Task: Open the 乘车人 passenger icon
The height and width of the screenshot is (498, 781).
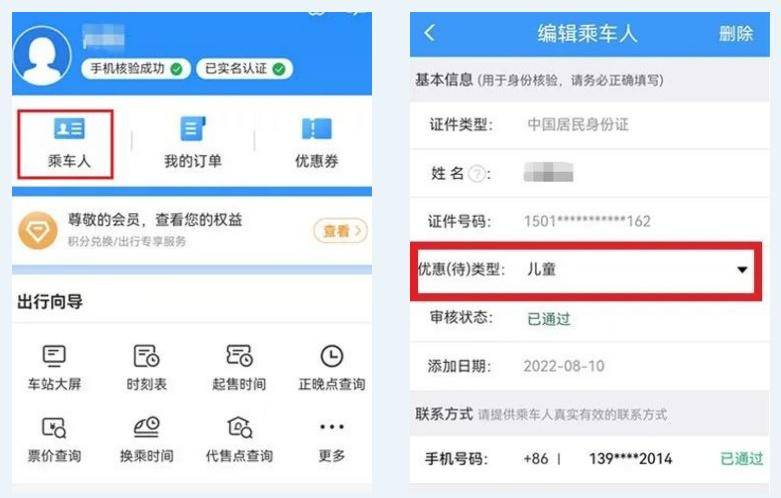Action: (69, 129)
